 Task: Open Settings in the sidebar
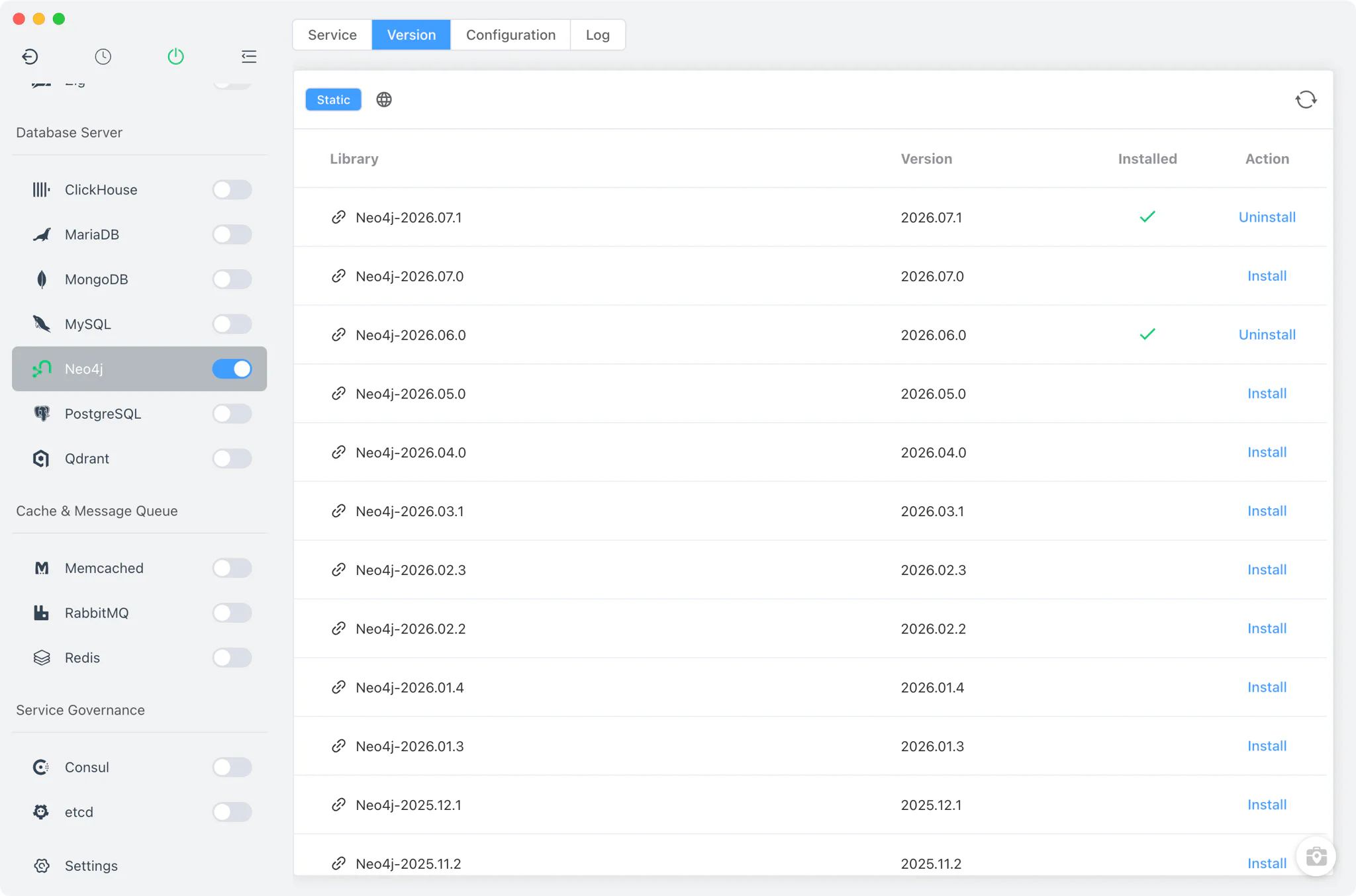pos(91,866)
